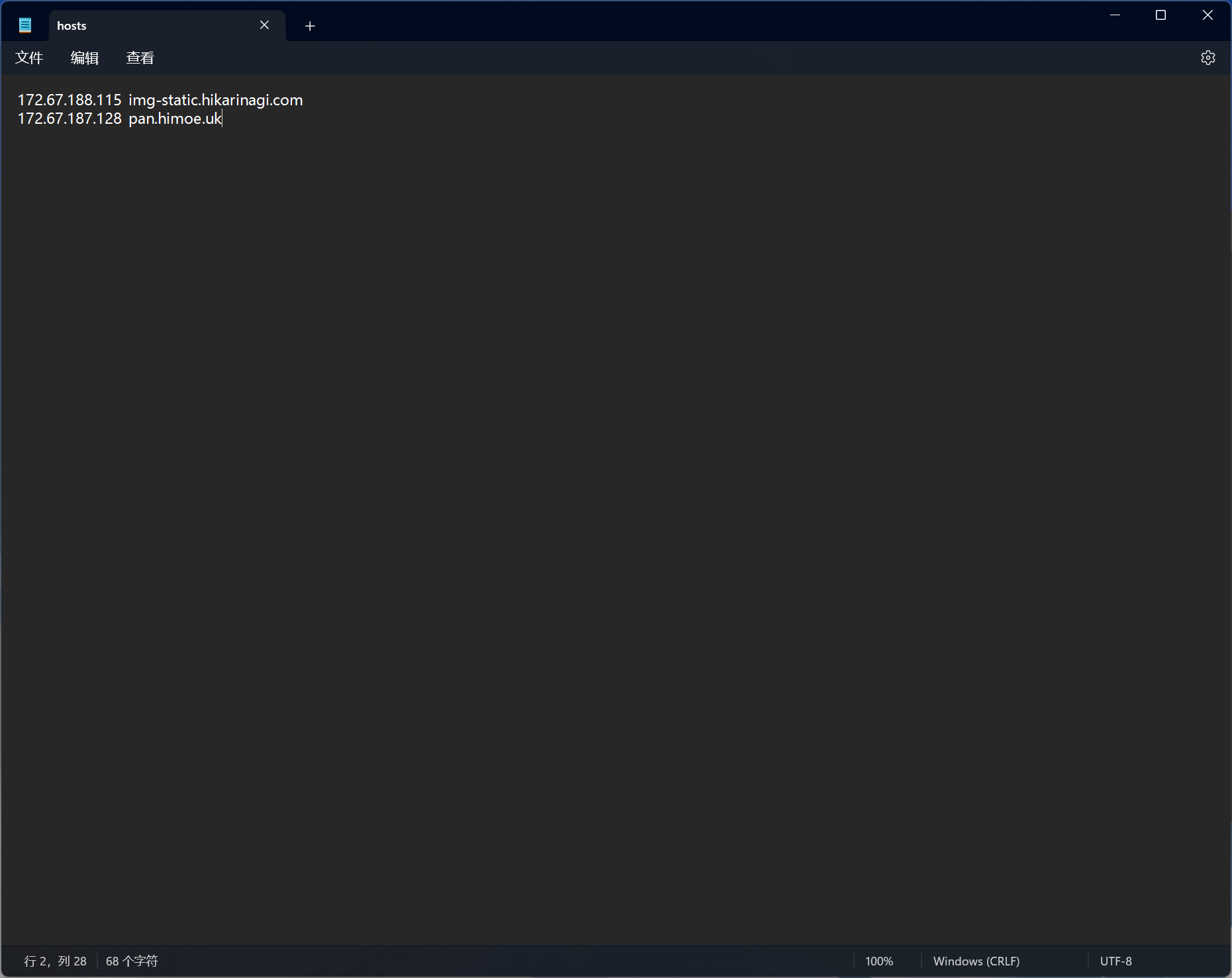Close the Notepad window
Screen dimensions: 1232x978
pyautogui.click(x=1208, y=15)
